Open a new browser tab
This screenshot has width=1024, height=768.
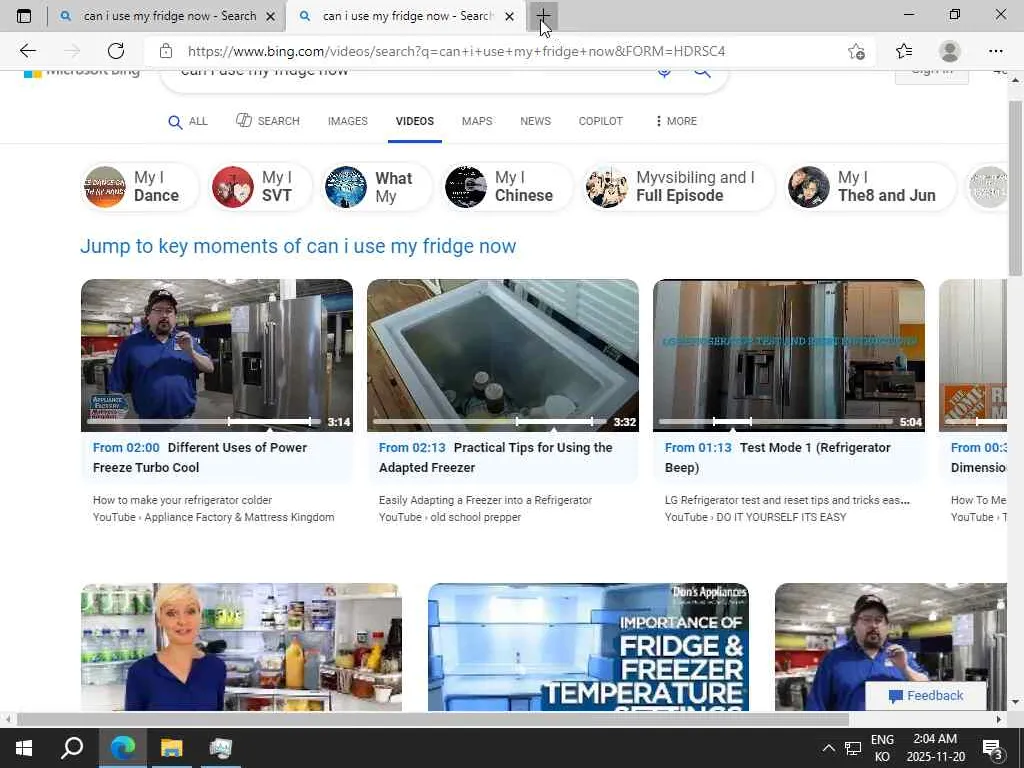tap(543, 16)
